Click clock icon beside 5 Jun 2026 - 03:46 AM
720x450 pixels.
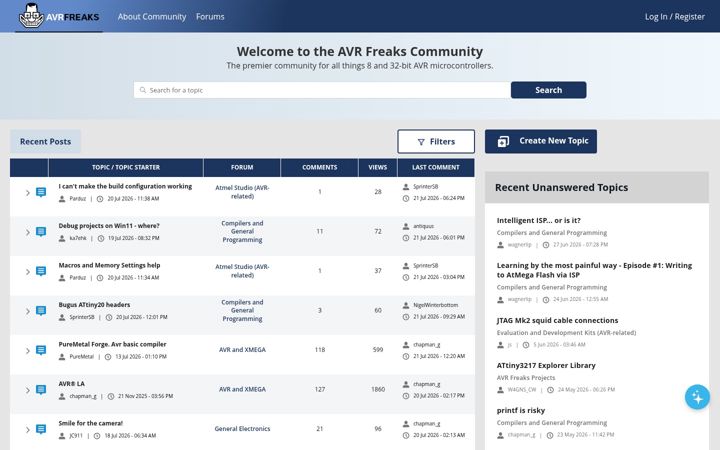click(526, 345)
